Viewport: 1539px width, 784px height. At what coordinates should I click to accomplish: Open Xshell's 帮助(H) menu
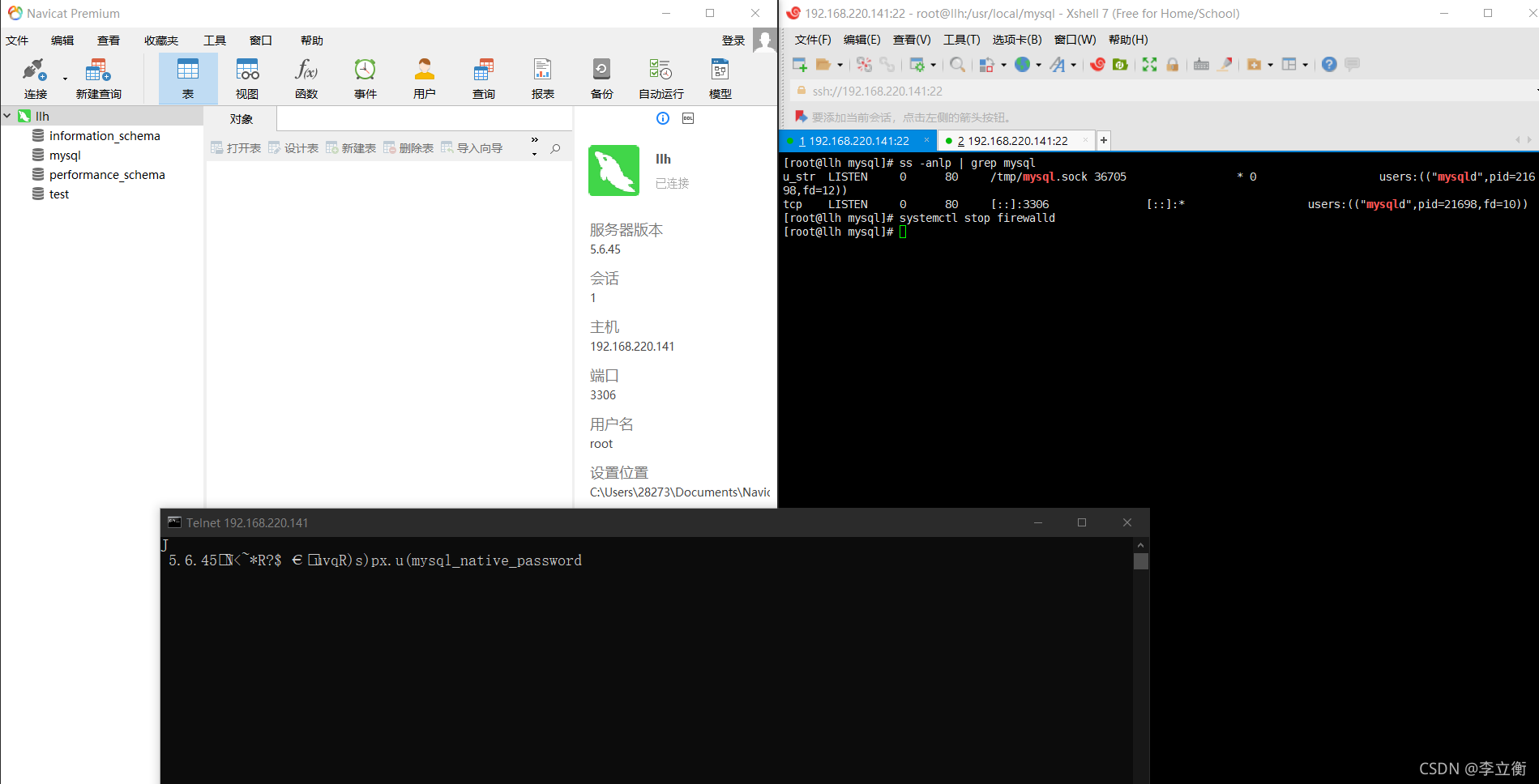tap(1128, 40)
